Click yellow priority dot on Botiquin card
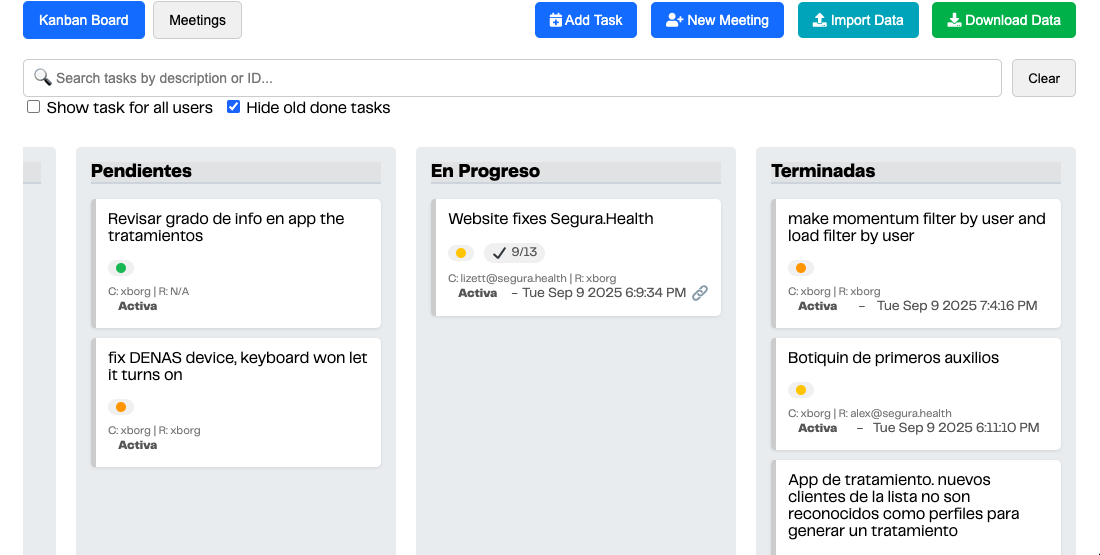The height and width of the screenshot is (555, 1100). pos(801,390)
